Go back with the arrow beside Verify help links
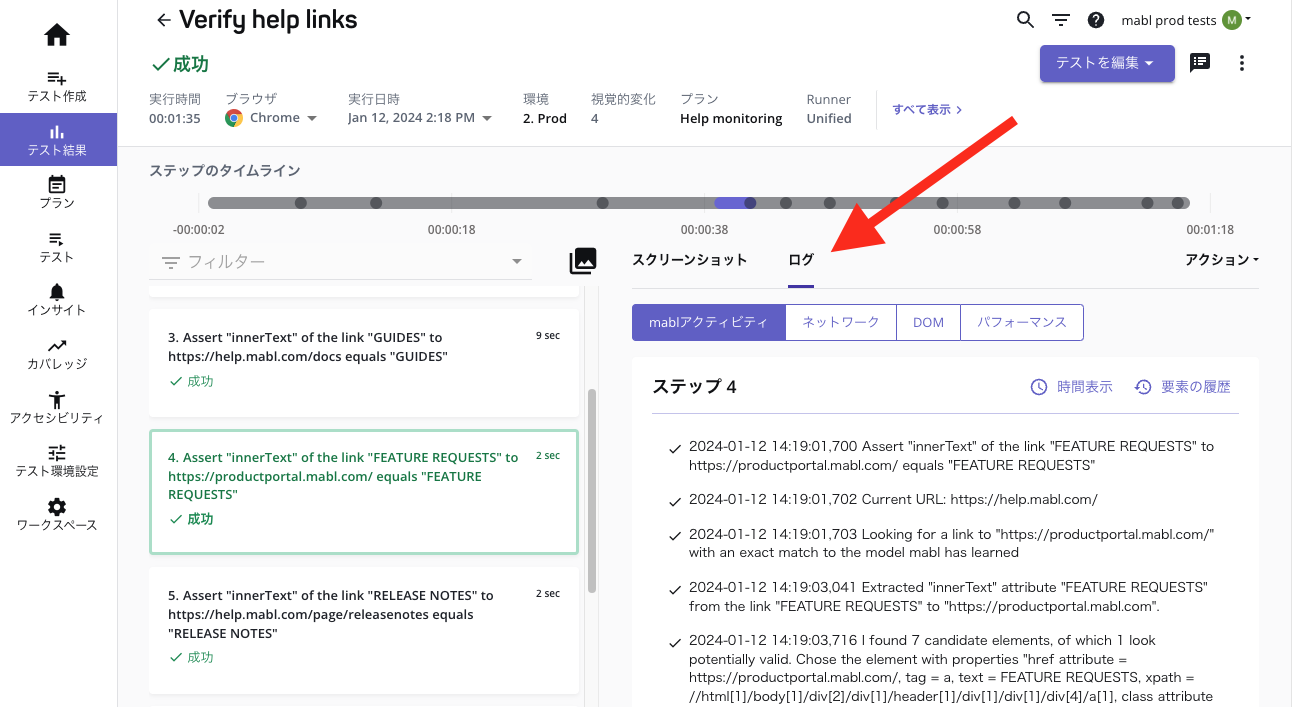The height and width of the screenshot is (707, 1292). coord(163,20)
